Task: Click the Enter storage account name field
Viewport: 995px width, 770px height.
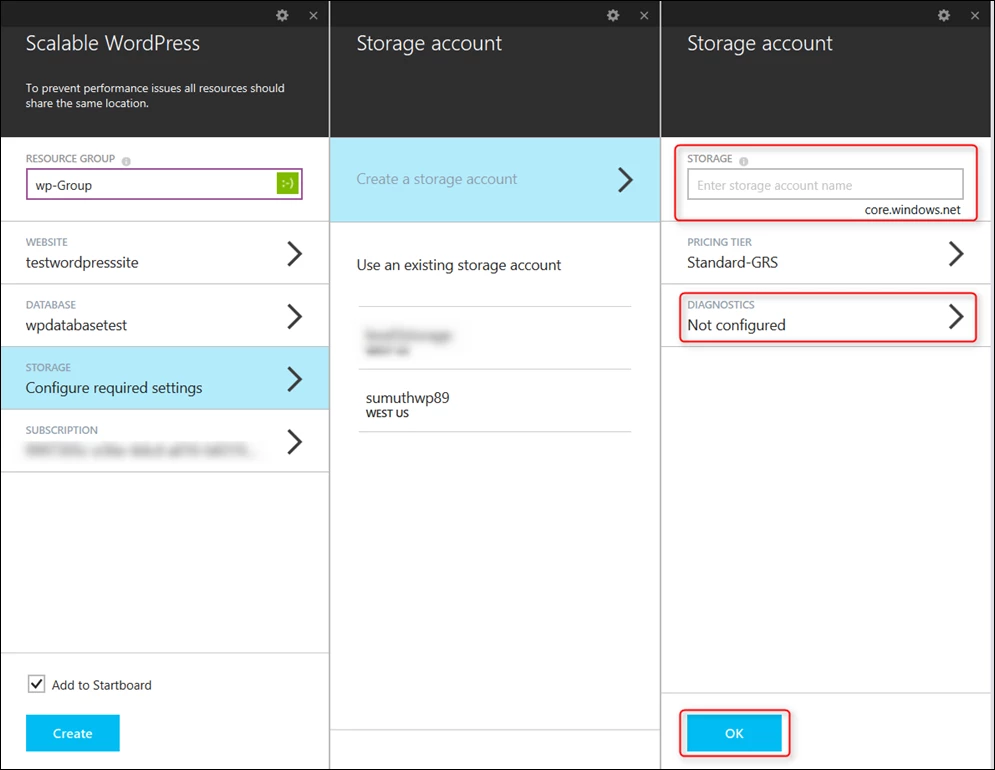Action: tap(825, 185)
